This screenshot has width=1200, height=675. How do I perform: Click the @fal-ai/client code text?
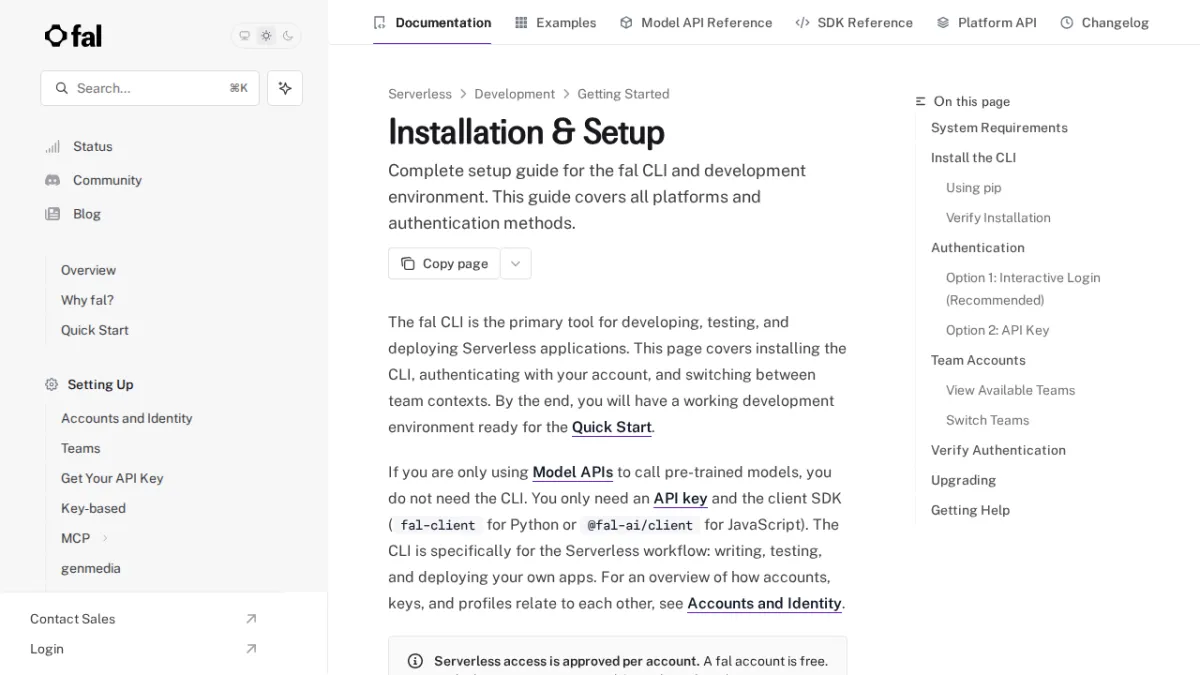tap(640, 525)
